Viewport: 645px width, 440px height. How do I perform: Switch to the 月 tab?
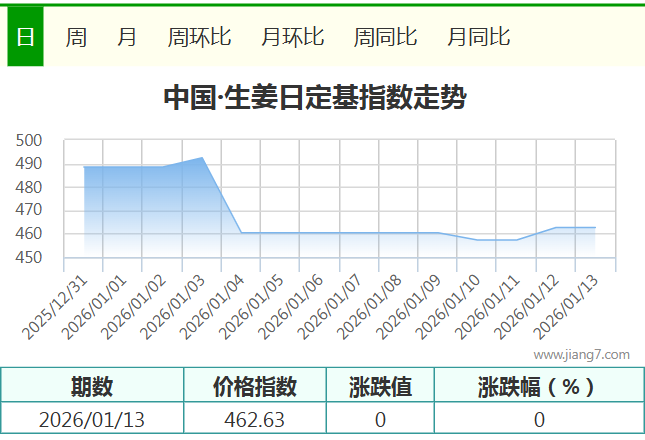pos(127,37)
